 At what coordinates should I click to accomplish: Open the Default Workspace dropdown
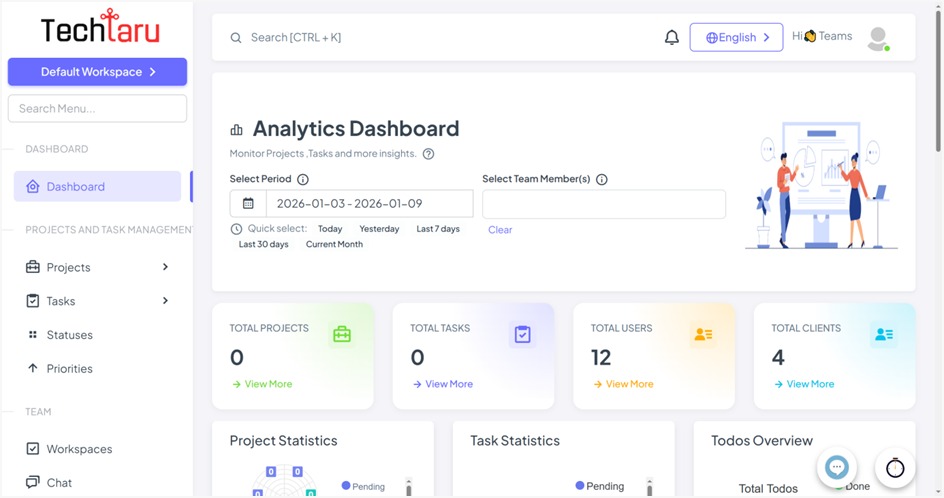[97, 72]
